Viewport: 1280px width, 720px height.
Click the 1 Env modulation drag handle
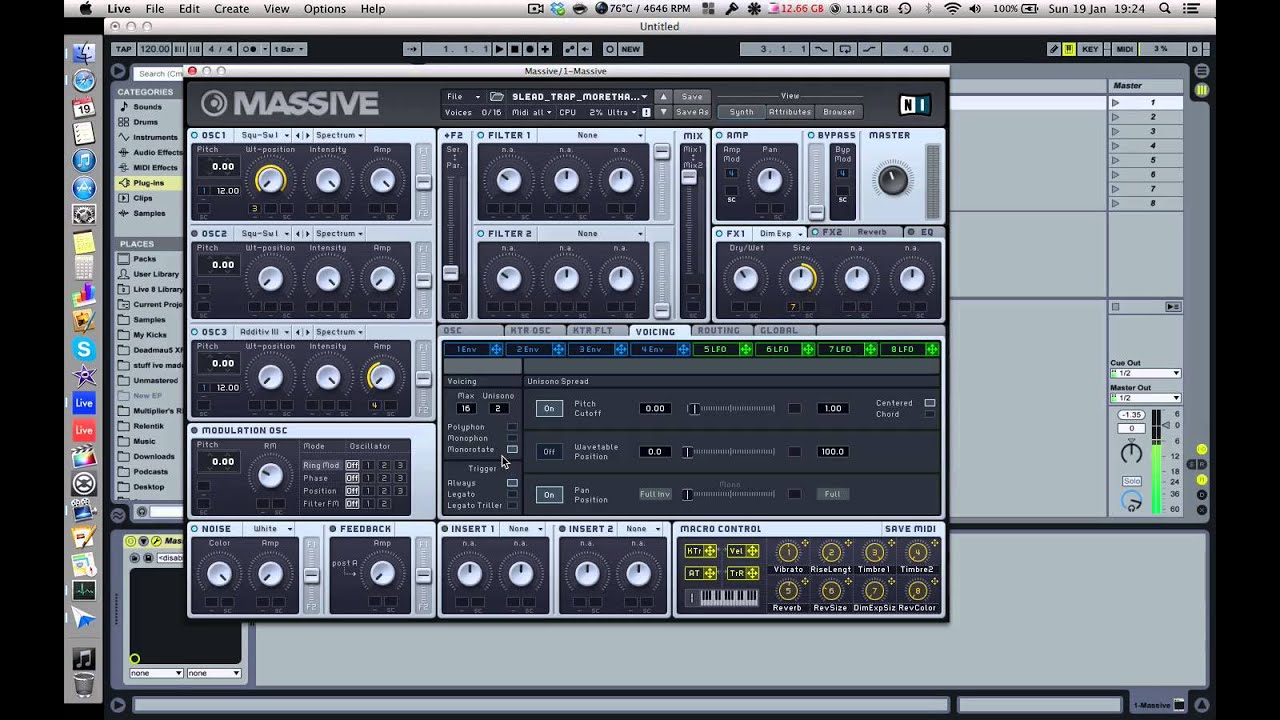click(497, 349)
